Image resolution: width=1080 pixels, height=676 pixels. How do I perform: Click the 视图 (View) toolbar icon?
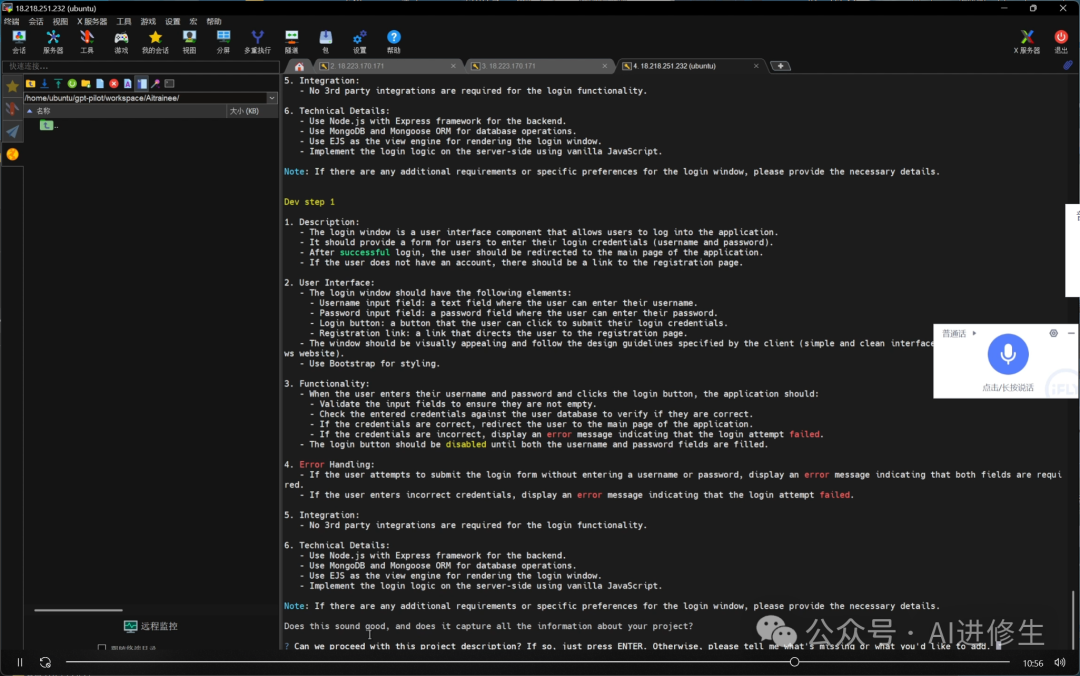point(189,41)
